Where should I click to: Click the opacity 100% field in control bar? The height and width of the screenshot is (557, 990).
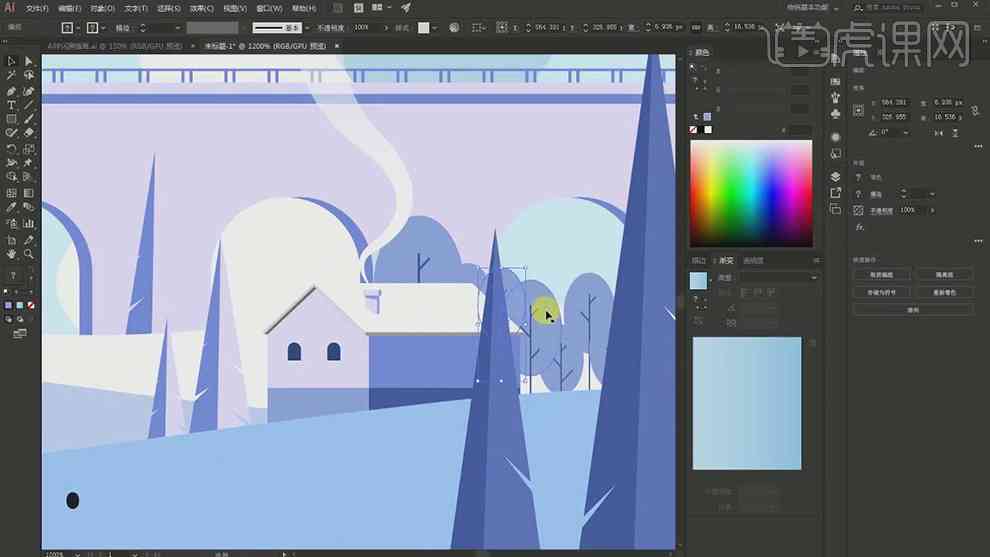366,28
